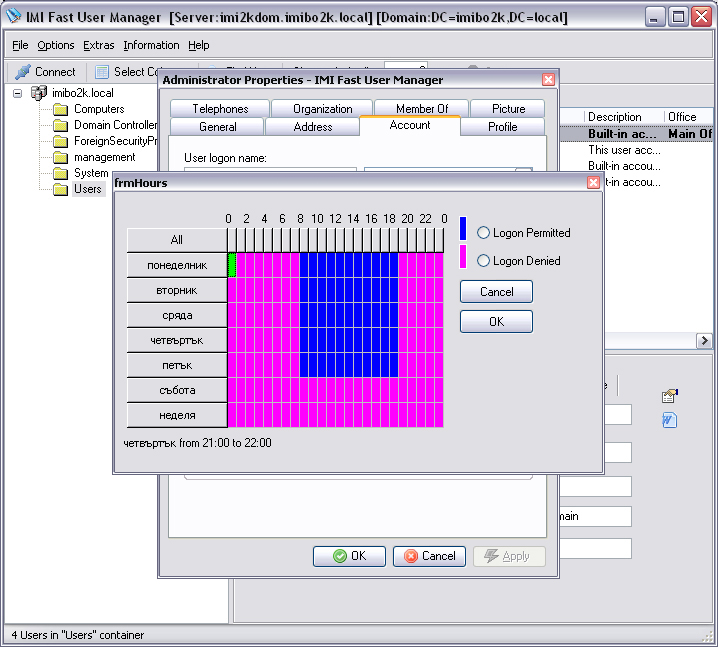
Task: Click OK in Administrator Properties dialog
Action: point(349,556)
